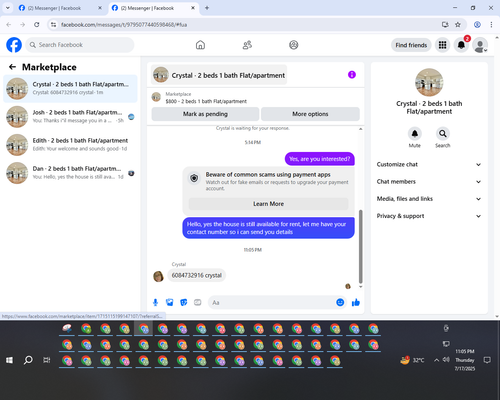500x400 pixels.
Task: Open the account profile avatar menu
Action: (480, 45)
